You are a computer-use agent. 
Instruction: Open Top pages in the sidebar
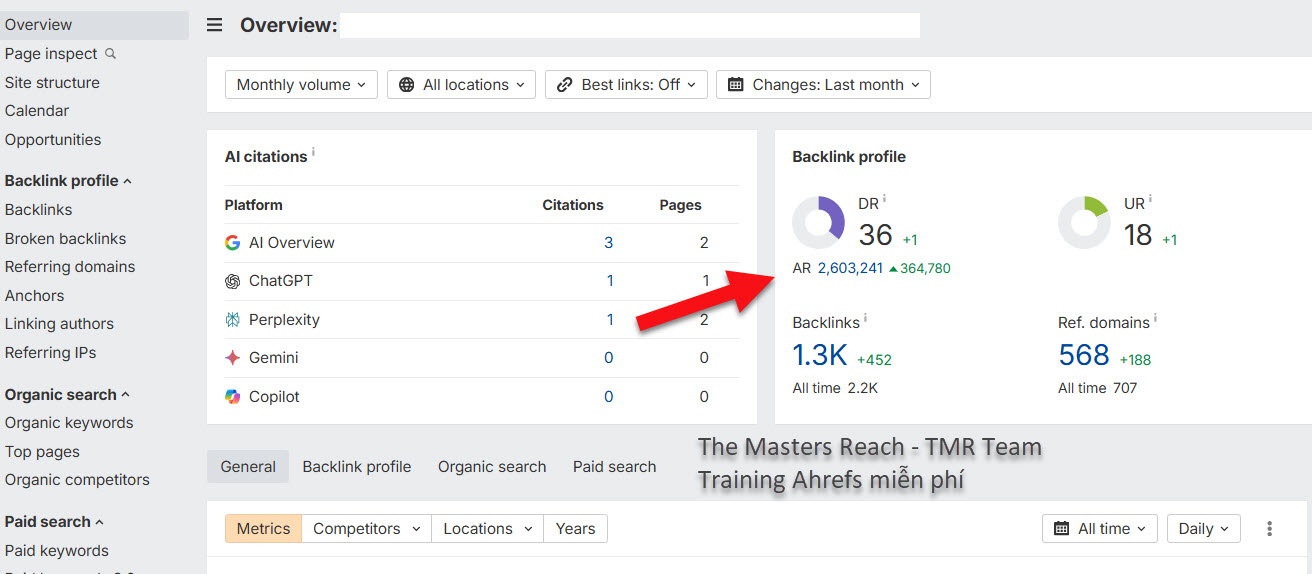[x=42, y=452]
